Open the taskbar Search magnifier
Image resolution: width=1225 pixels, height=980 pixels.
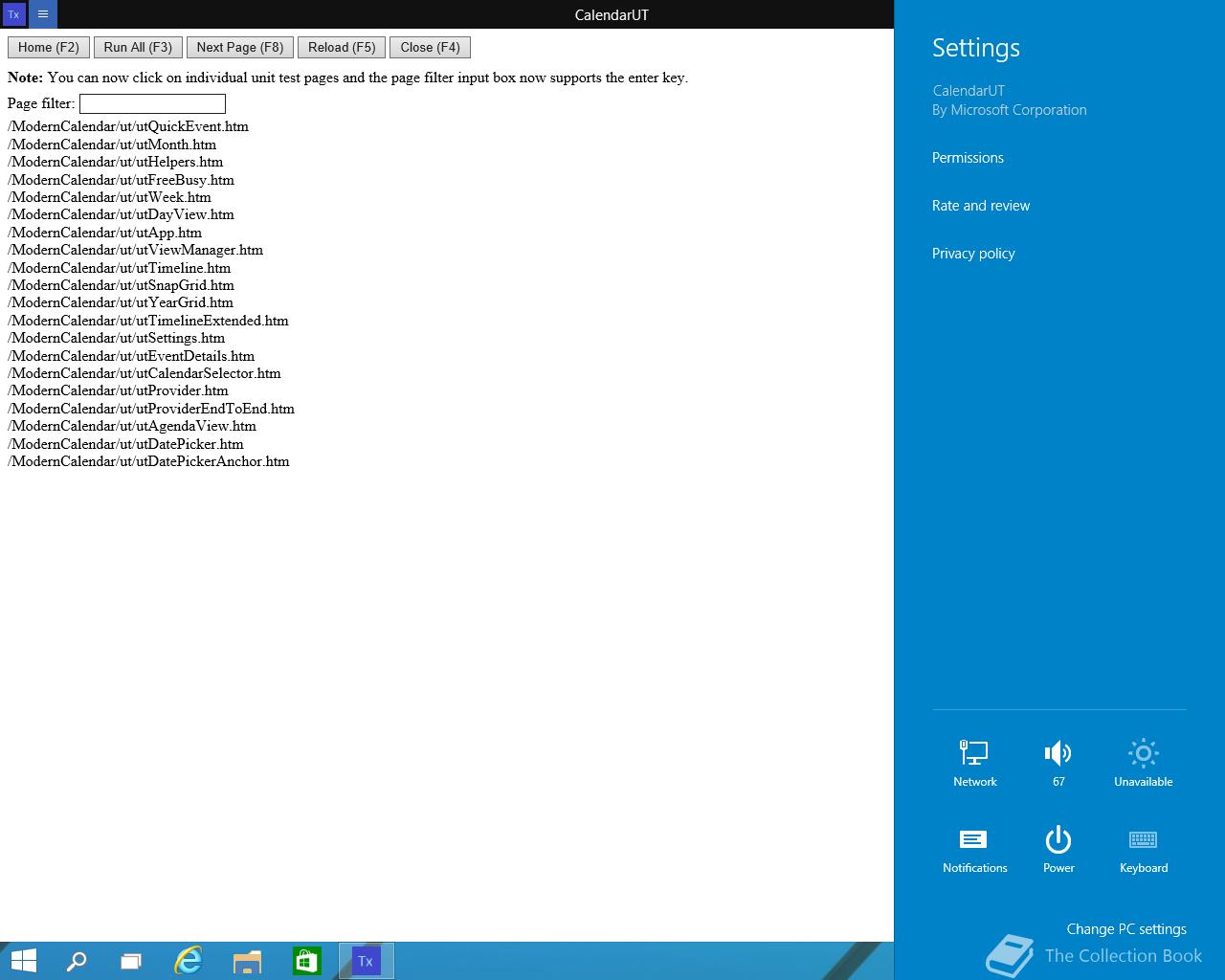point(76,961)
